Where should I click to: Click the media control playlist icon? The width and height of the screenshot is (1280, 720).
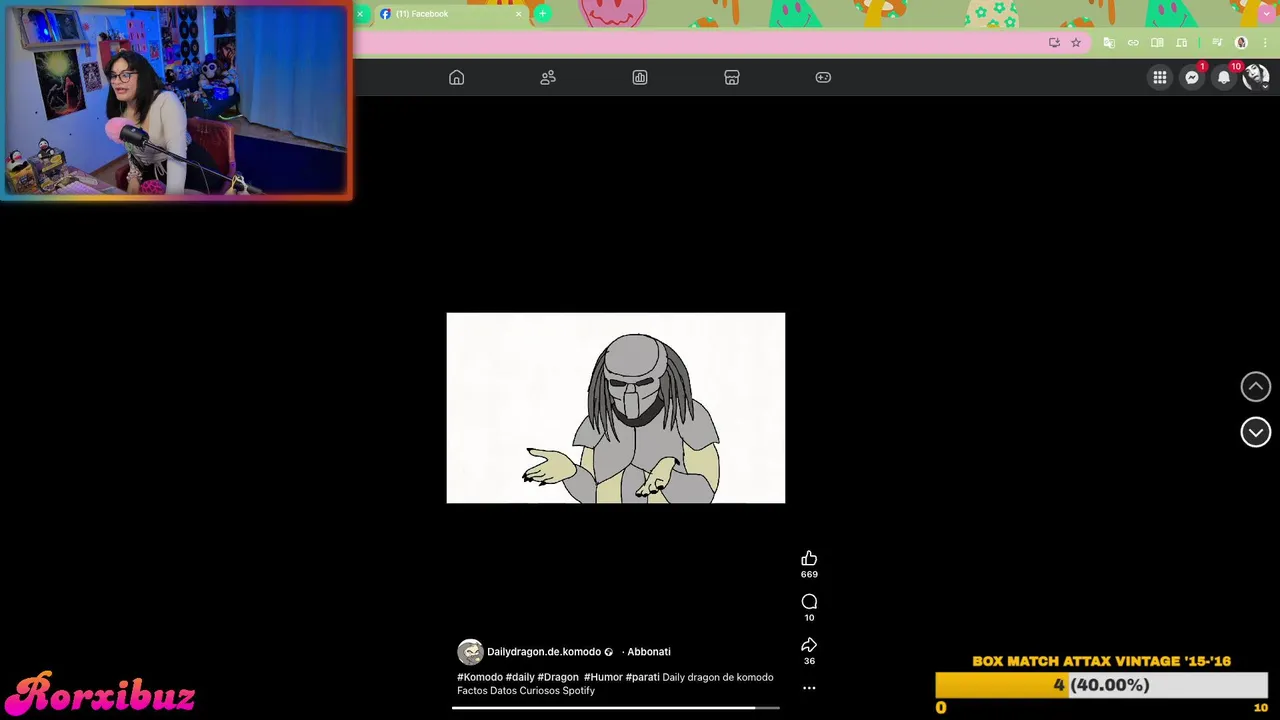[1217, 43]
